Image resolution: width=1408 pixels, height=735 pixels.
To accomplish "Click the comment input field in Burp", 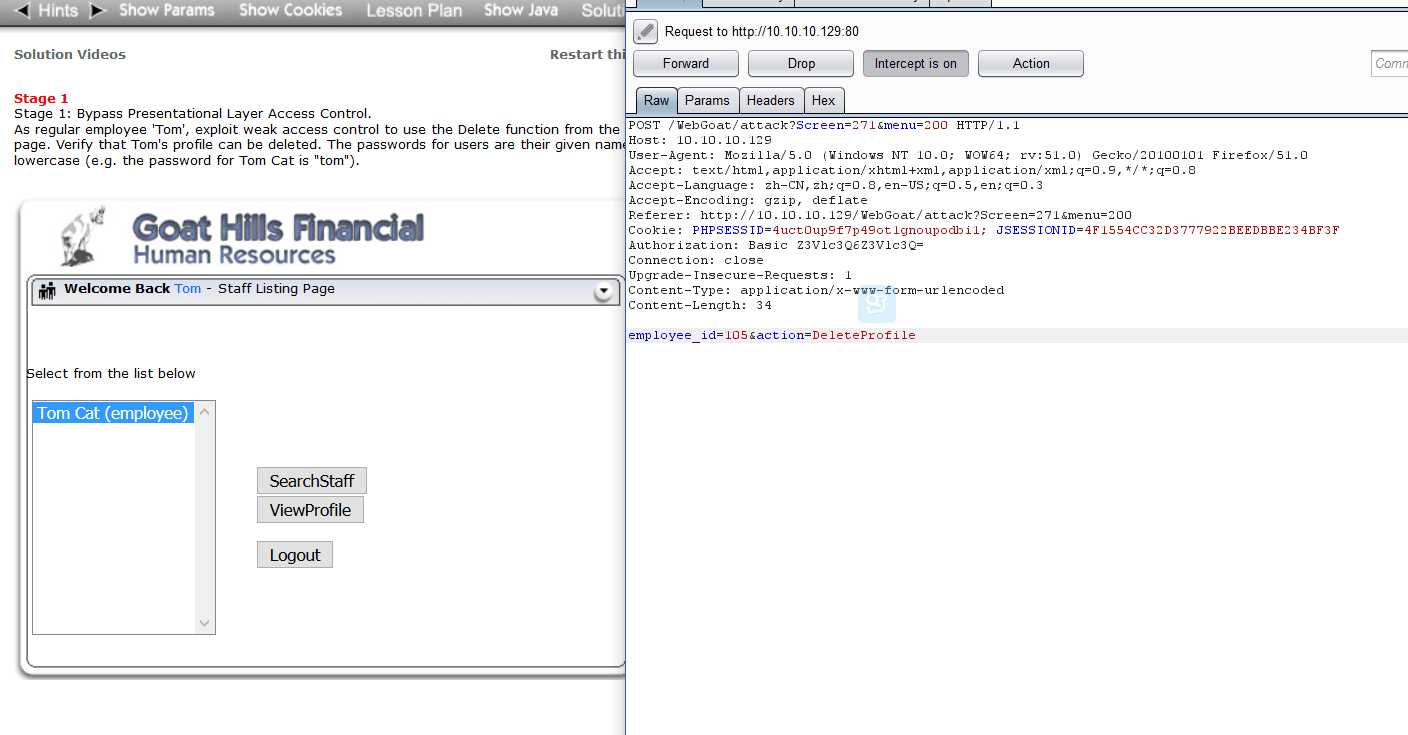I will [x=1389, y=63].
